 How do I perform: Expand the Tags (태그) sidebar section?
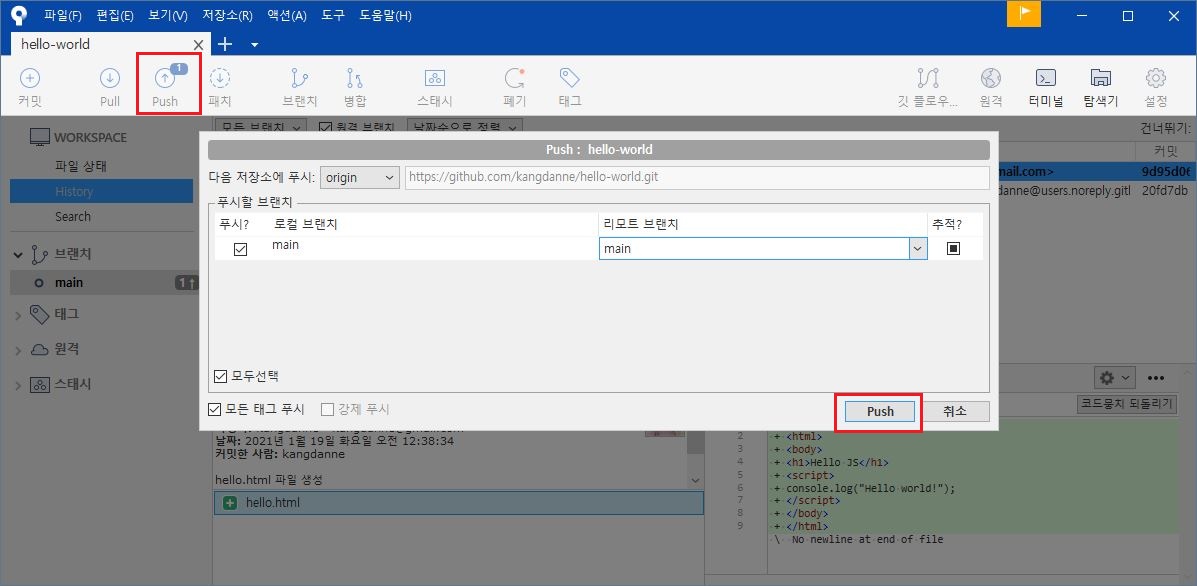[x=18, y=314]
